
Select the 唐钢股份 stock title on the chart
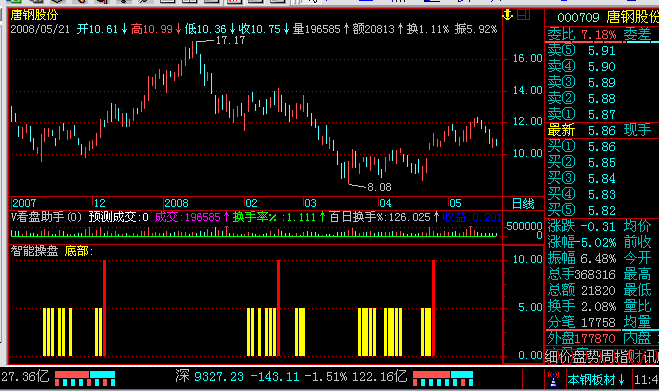point(34,16)
